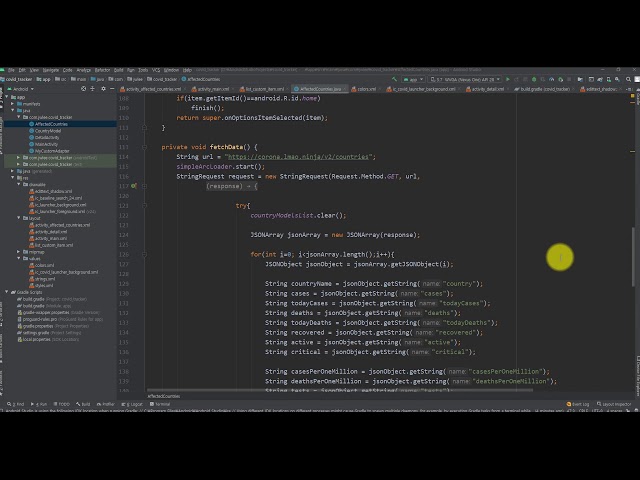Open the Run tool window

(39, 404)
